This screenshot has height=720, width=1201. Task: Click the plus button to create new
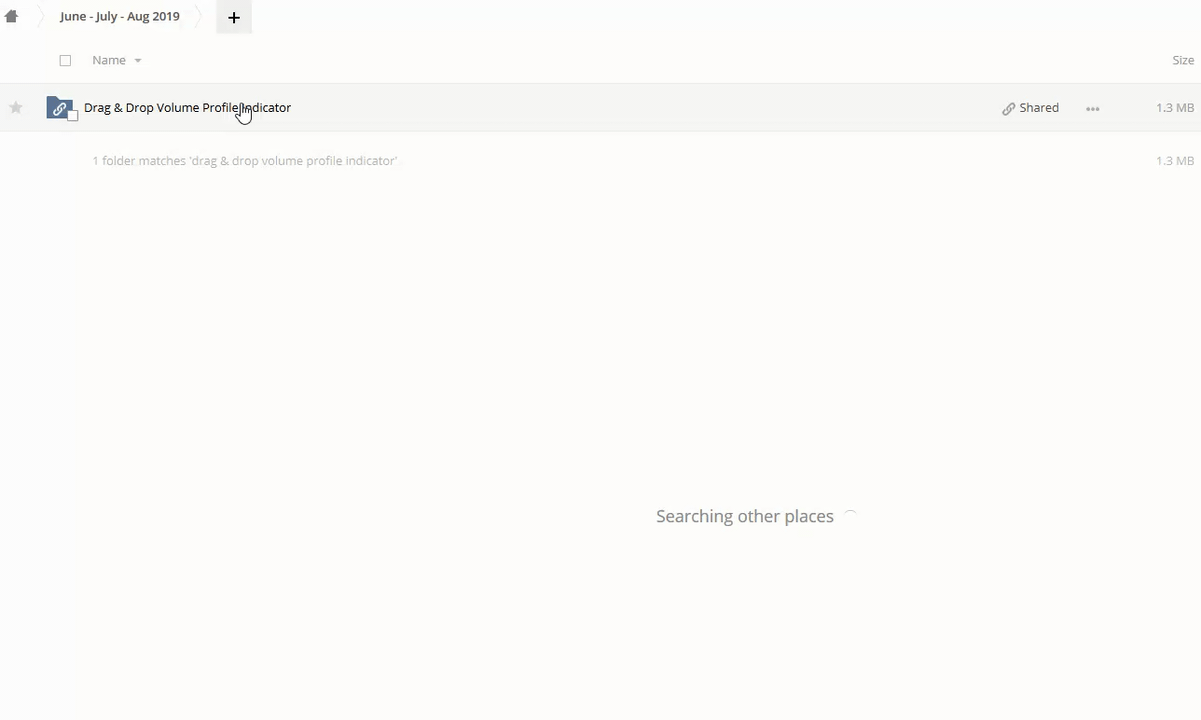click(234, 17)
